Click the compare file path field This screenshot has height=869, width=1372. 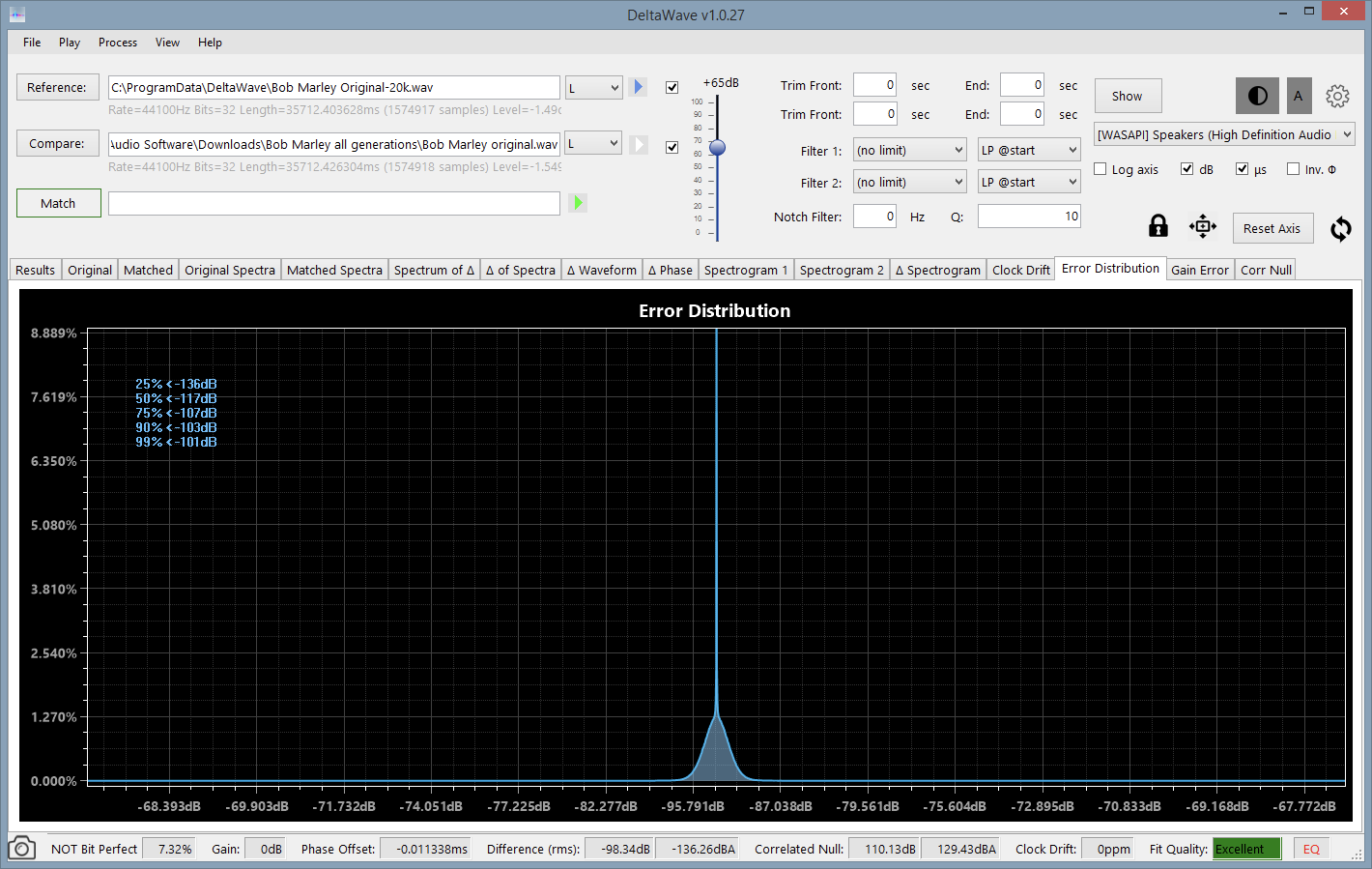point(334,144)
